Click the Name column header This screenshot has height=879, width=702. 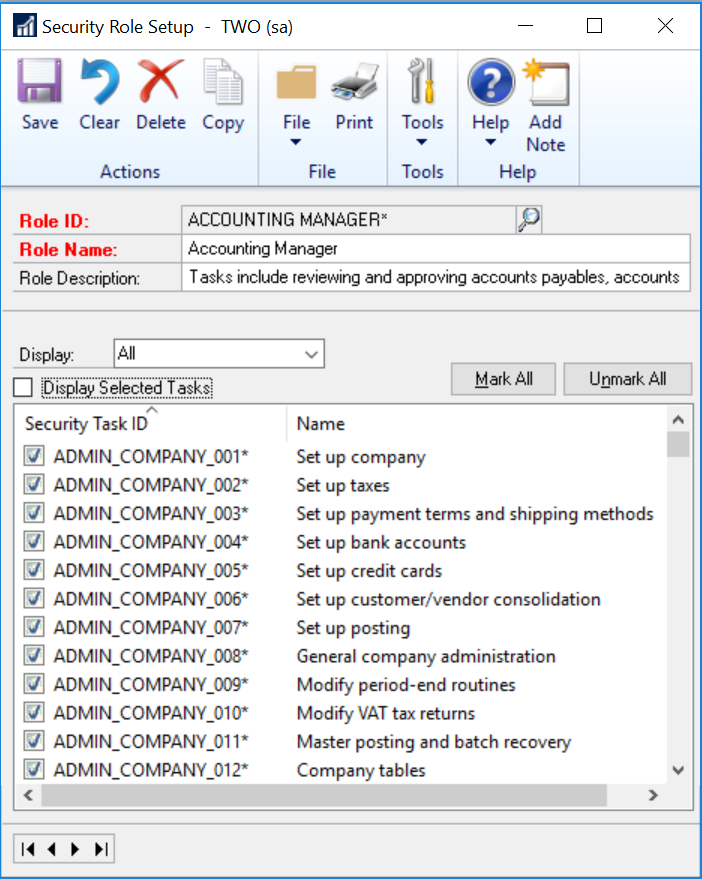pyautogui.click(x=320, y=424)
